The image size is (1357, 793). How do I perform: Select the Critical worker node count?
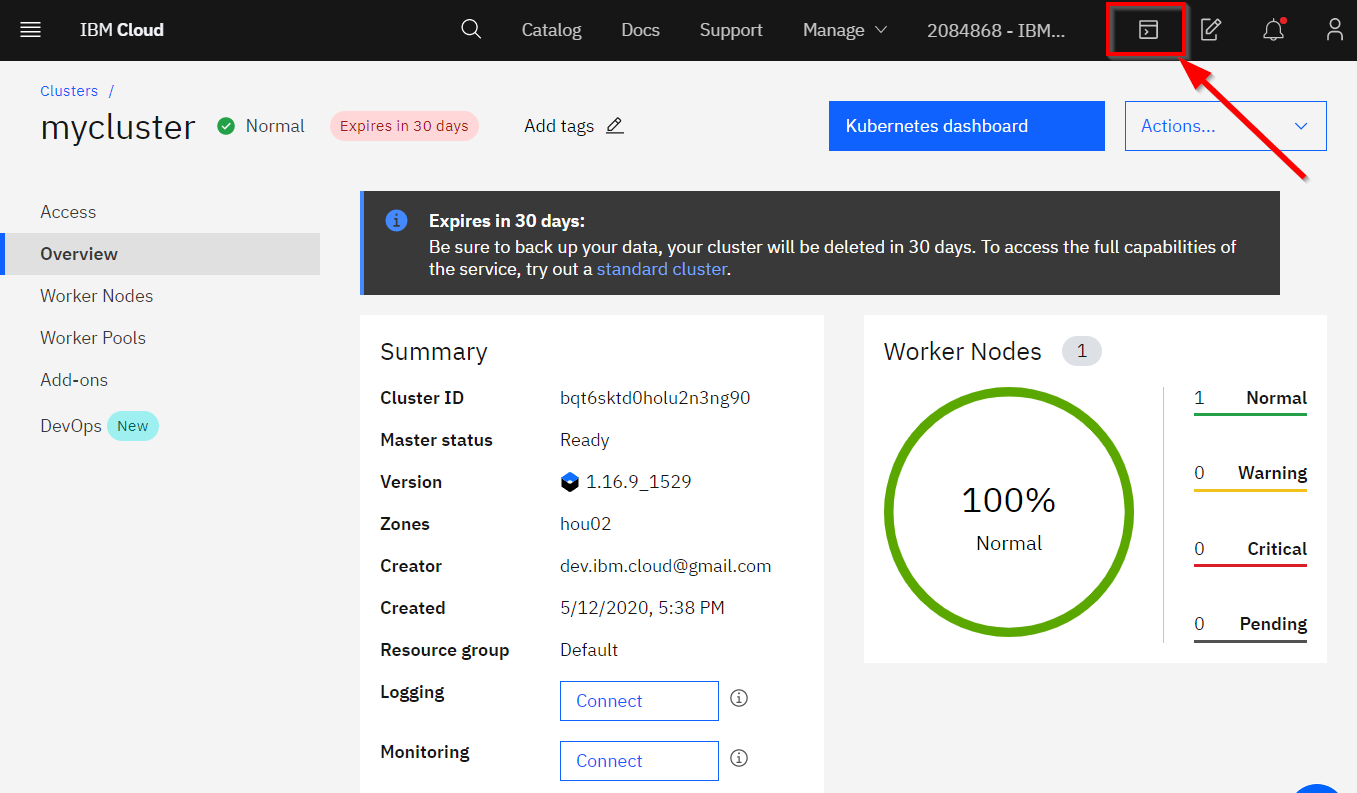pyautogui.click(x=1250, y=551)
